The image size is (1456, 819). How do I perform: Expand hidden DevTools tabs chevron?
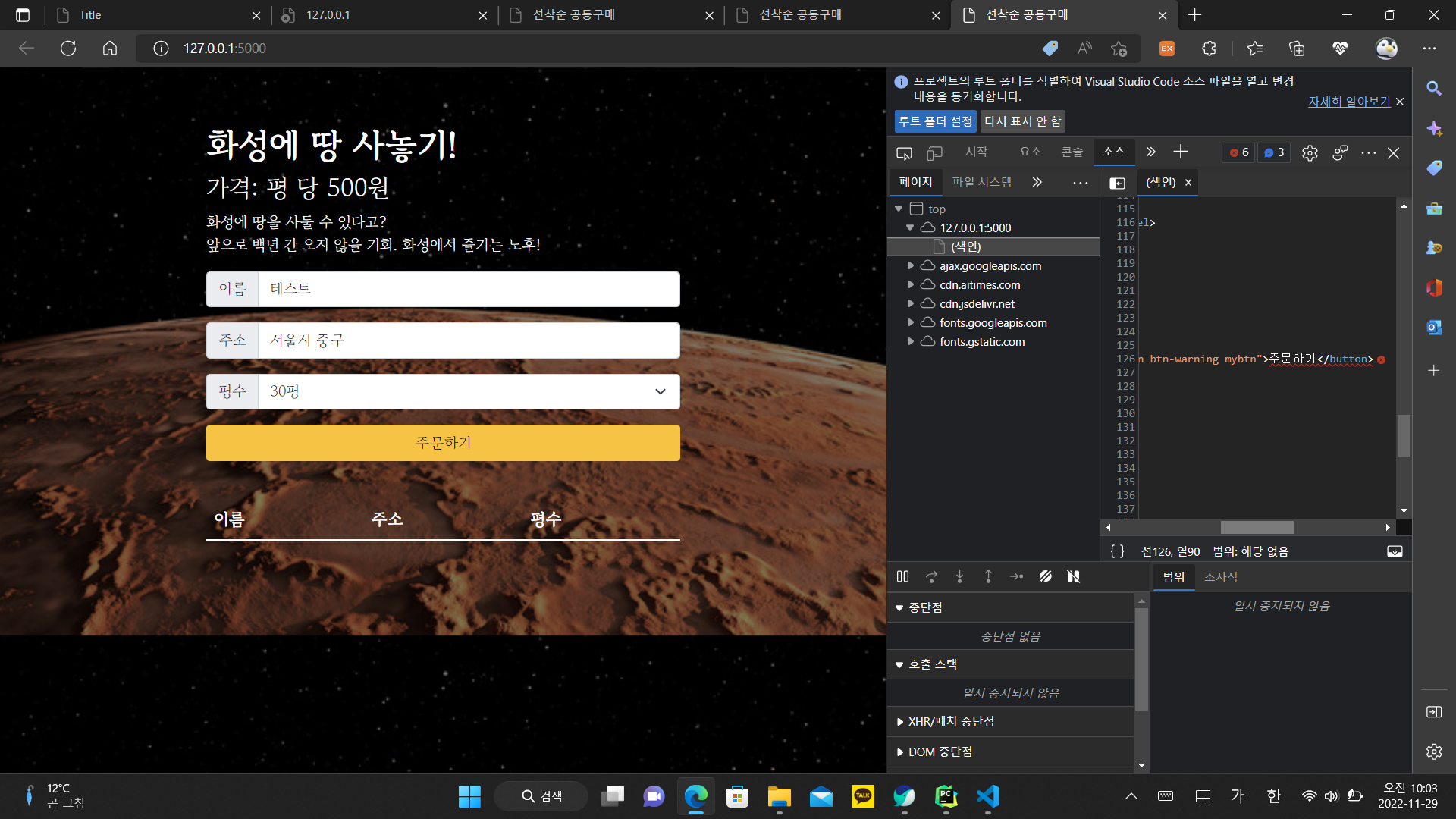point(1150,152)
